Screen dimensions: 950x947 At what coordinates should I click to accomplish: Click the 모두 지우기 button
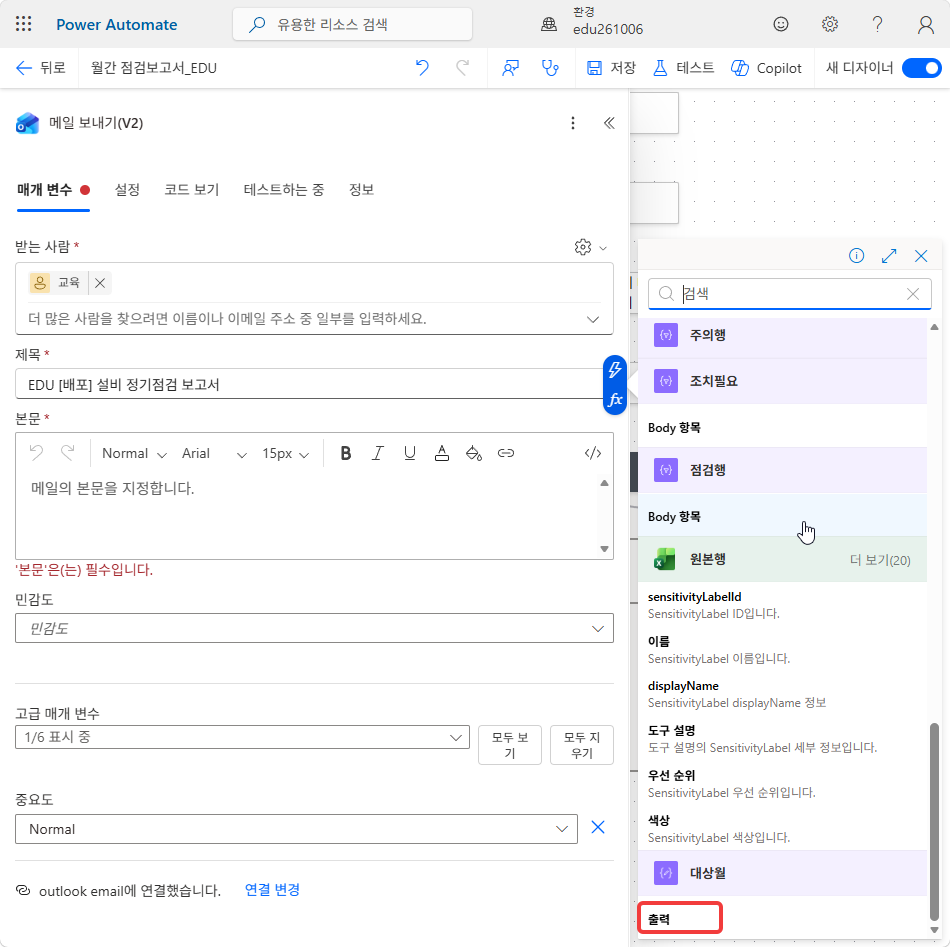point(582,745)
